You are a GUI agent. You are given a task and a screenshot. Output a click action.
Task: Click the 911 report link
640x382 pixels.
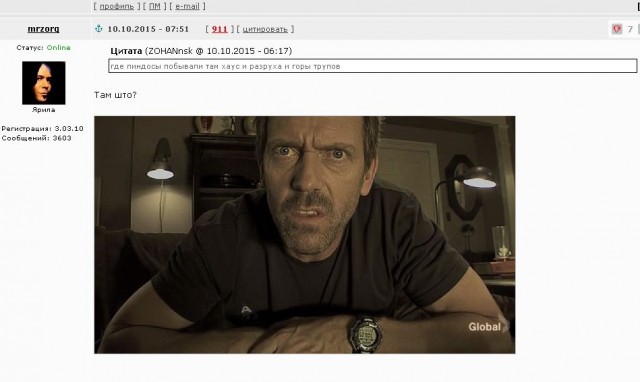220,29
